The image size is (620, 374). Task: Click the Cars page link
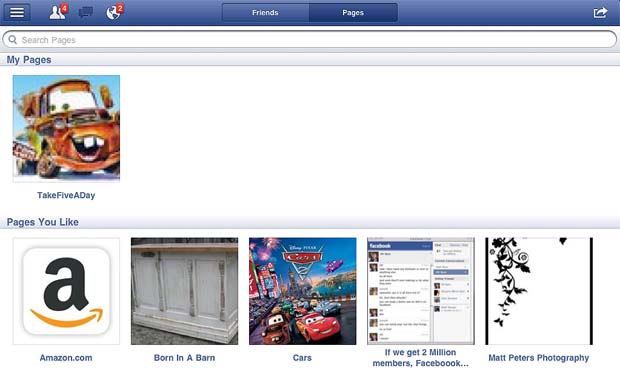(x=302, y=358)
